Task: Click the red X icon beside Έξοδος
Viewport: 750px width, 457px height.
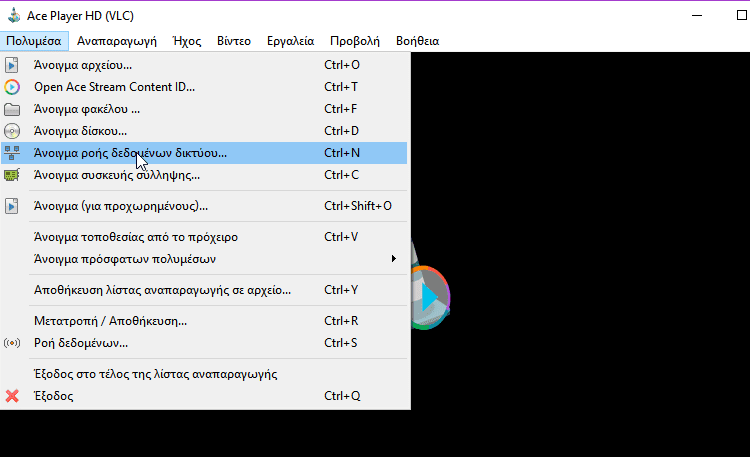Action: pyautogui.click(x=12, y=396)
